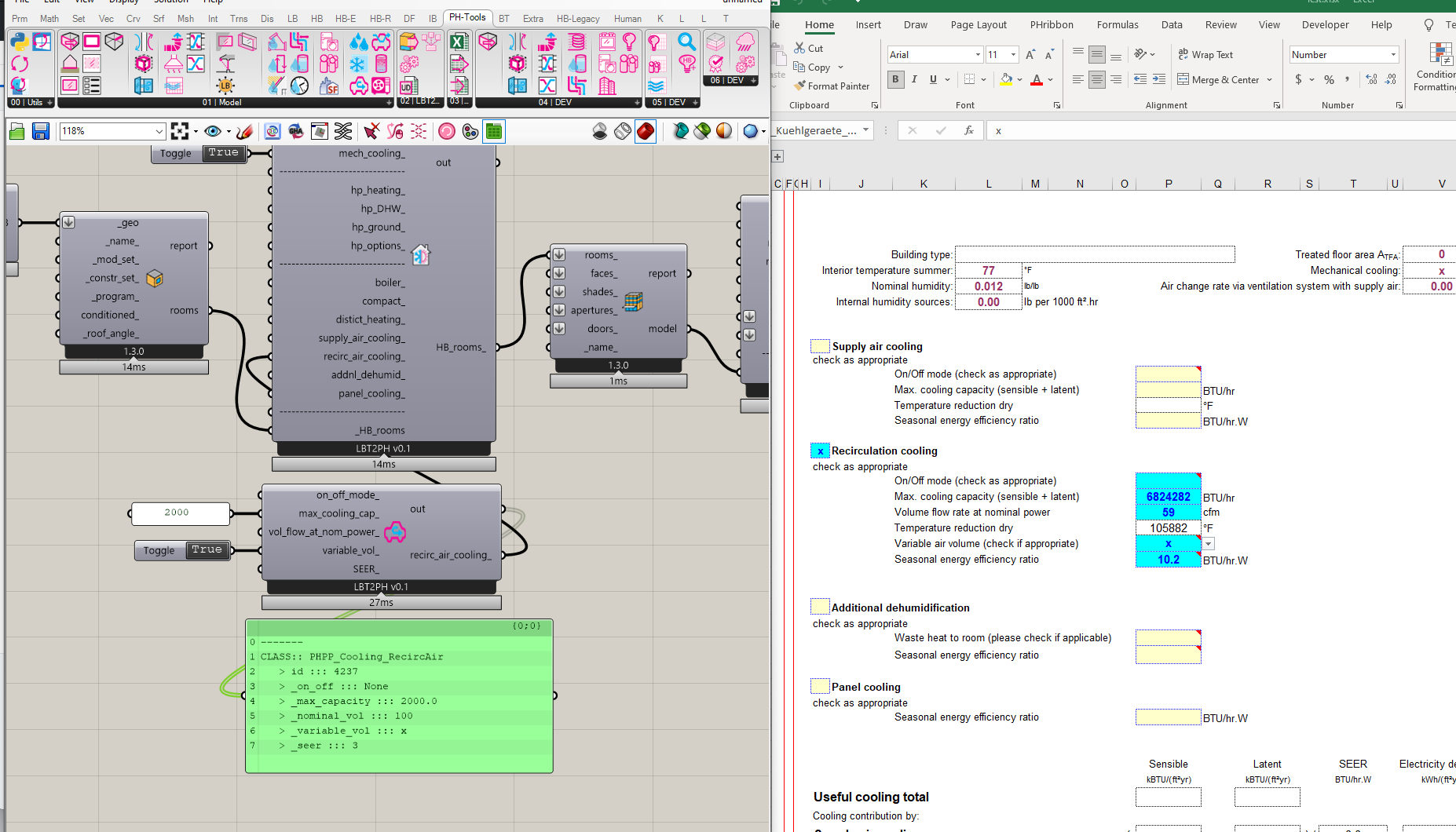This screenshot has width=1456, height=832.
Task: Open the Page Layout ribbon tab
Action: [978, 25]
